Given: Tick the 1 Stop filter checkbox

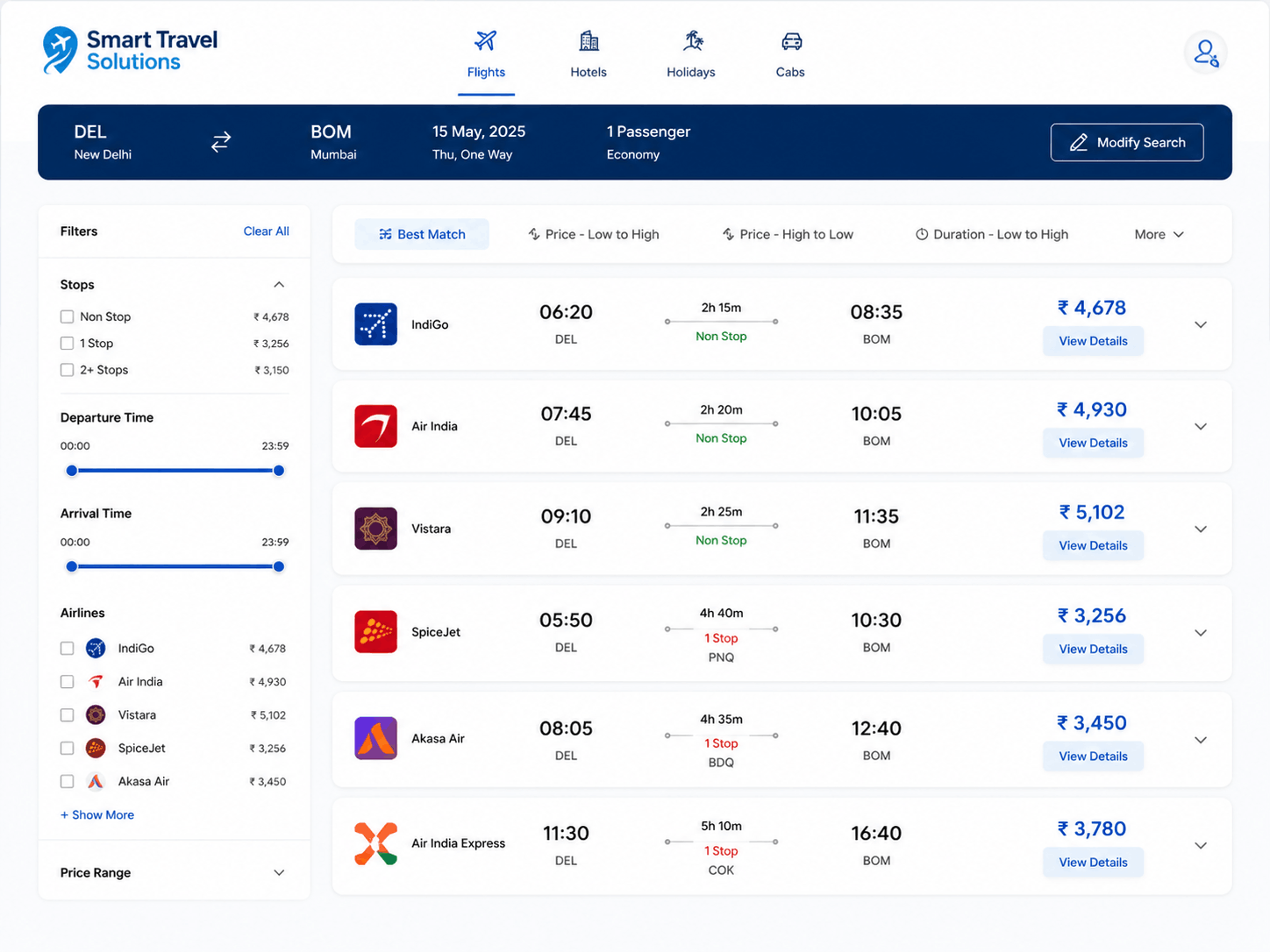Looking at the screenshot, I should (67, 344).
